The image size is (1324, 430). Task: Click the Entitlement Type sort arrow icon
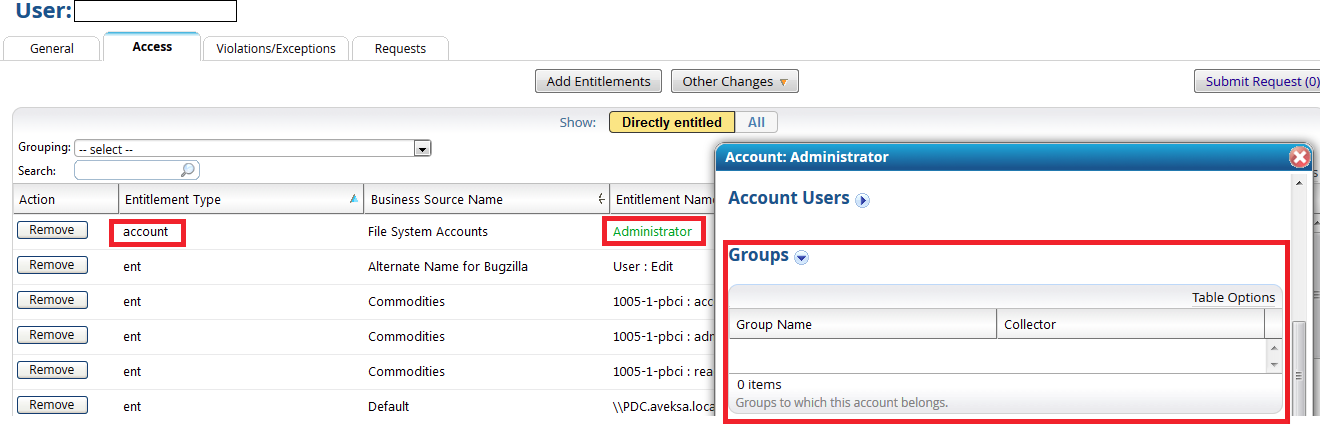pos(353,199)
